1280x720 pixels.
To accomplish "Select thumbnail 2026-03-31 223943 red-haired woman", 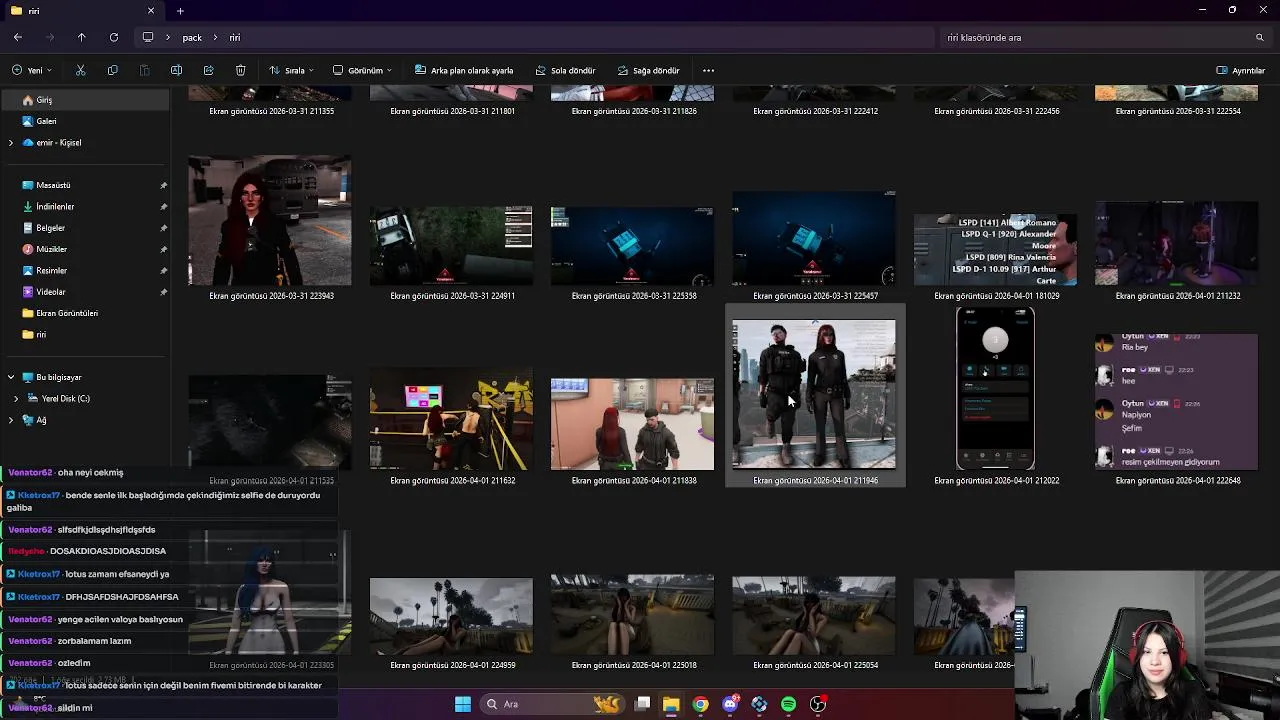I will [x=270, y=220].
